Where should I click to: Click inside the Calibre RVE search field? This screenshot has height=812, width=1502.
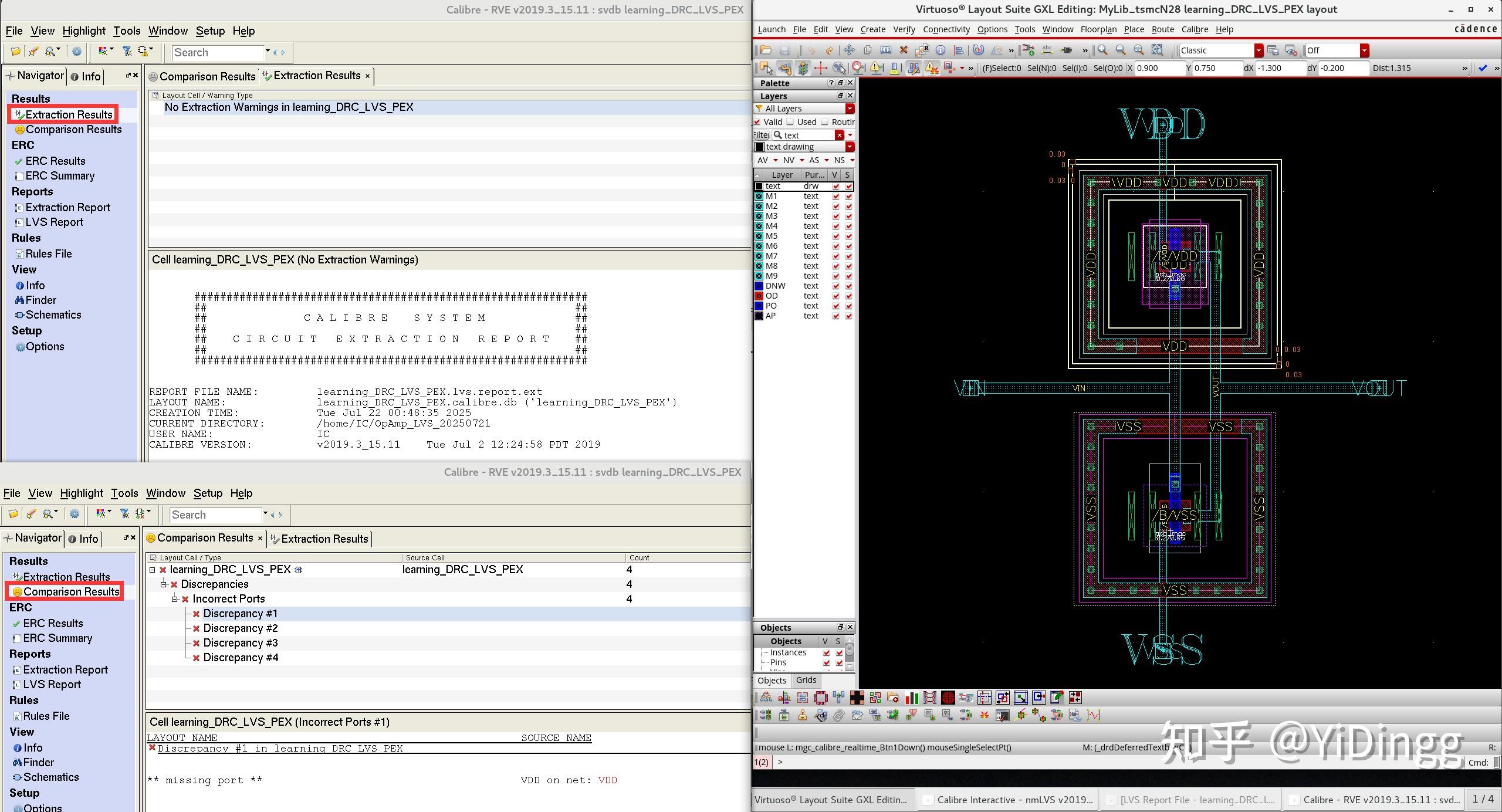pos(217,52)
